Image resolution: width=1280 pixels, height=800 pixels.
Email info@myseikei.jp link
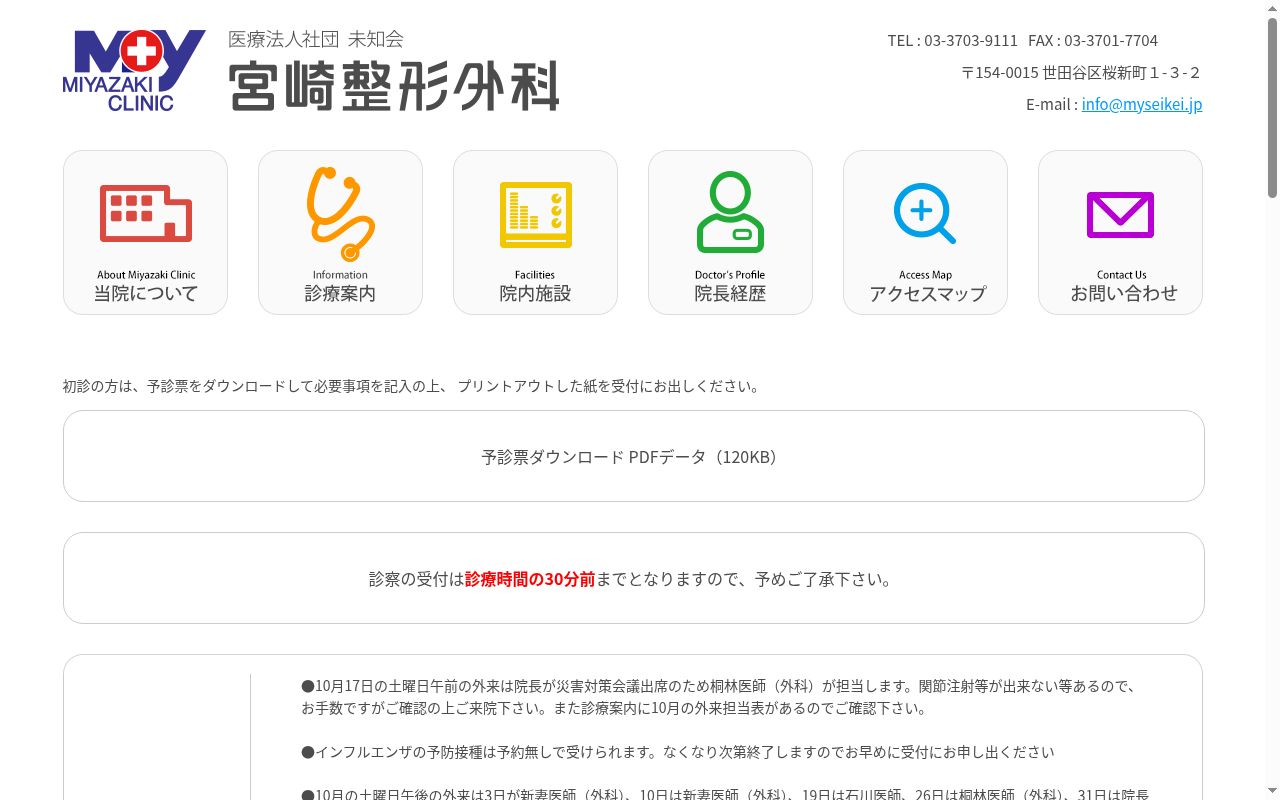[x=1142, y=104]
